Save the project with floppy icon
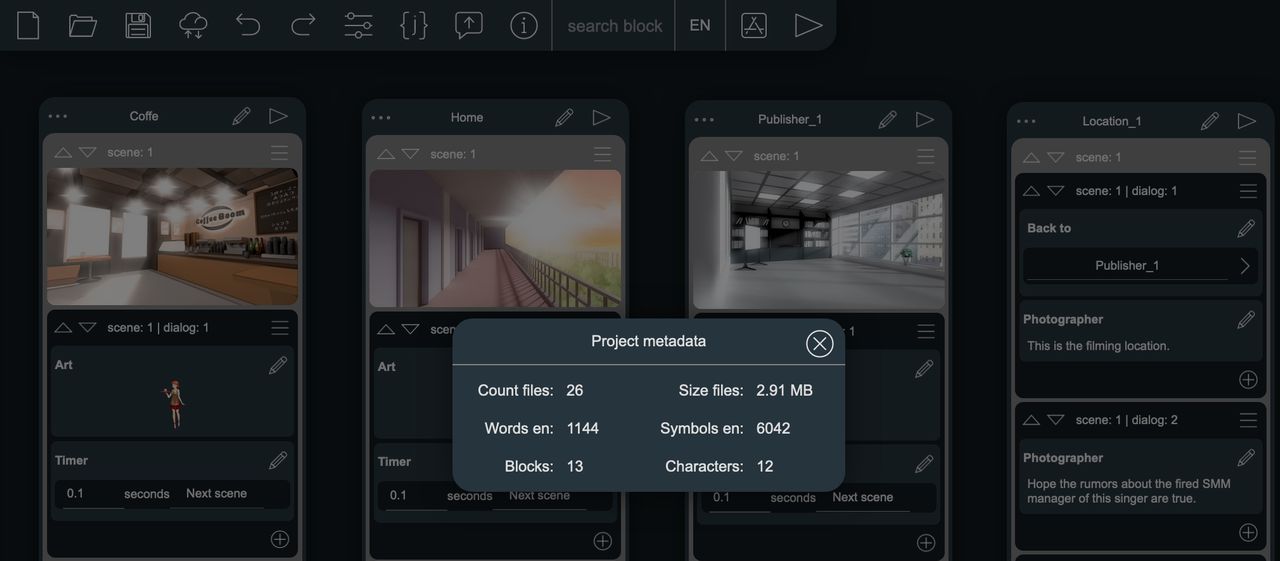The width and height of the screenshot is (1280, 561). (x=138, y=25)
